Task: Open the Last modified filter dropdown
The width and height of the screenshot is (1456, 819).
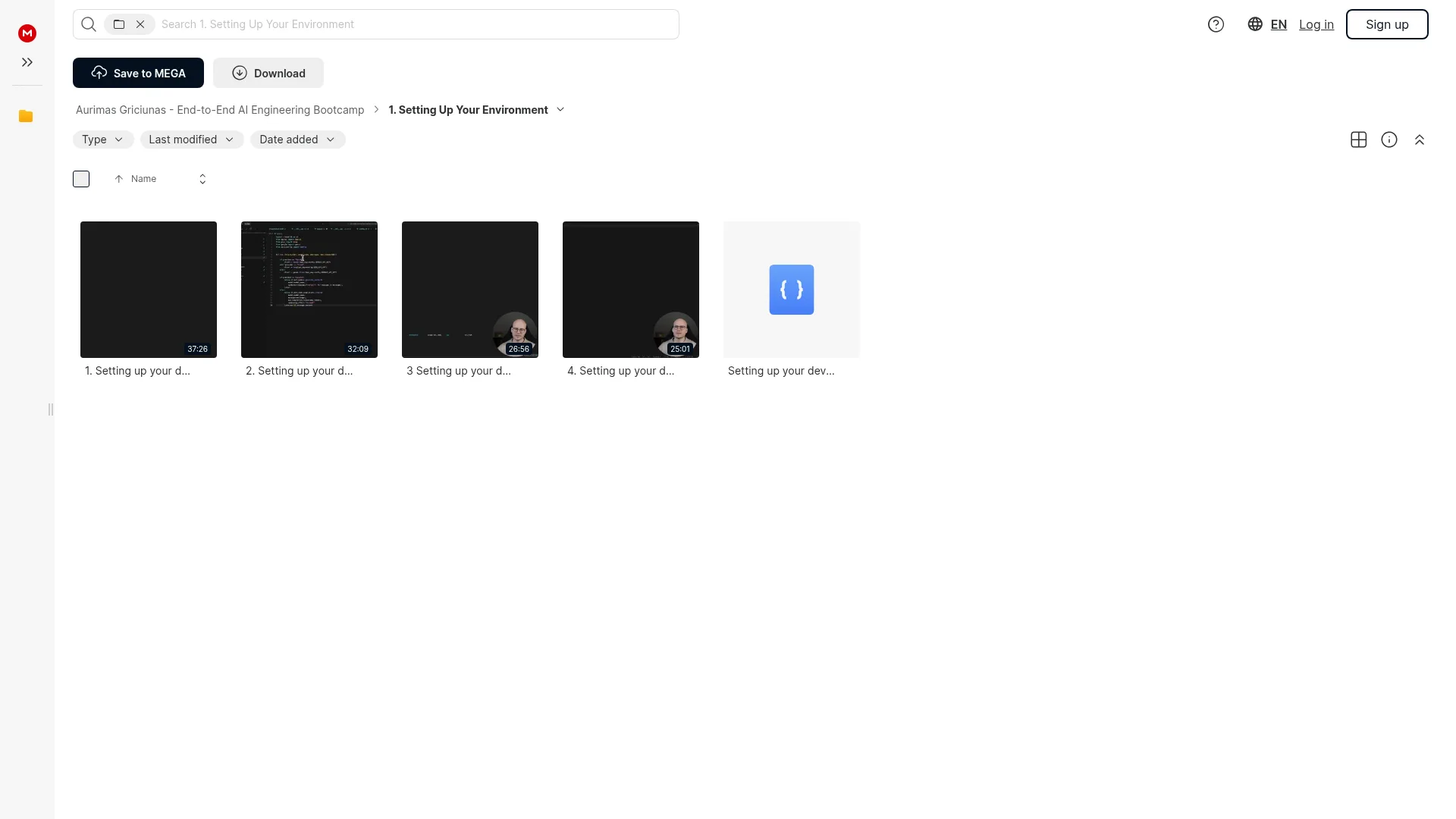Action: pyautogui.click(x=192, y=140)
